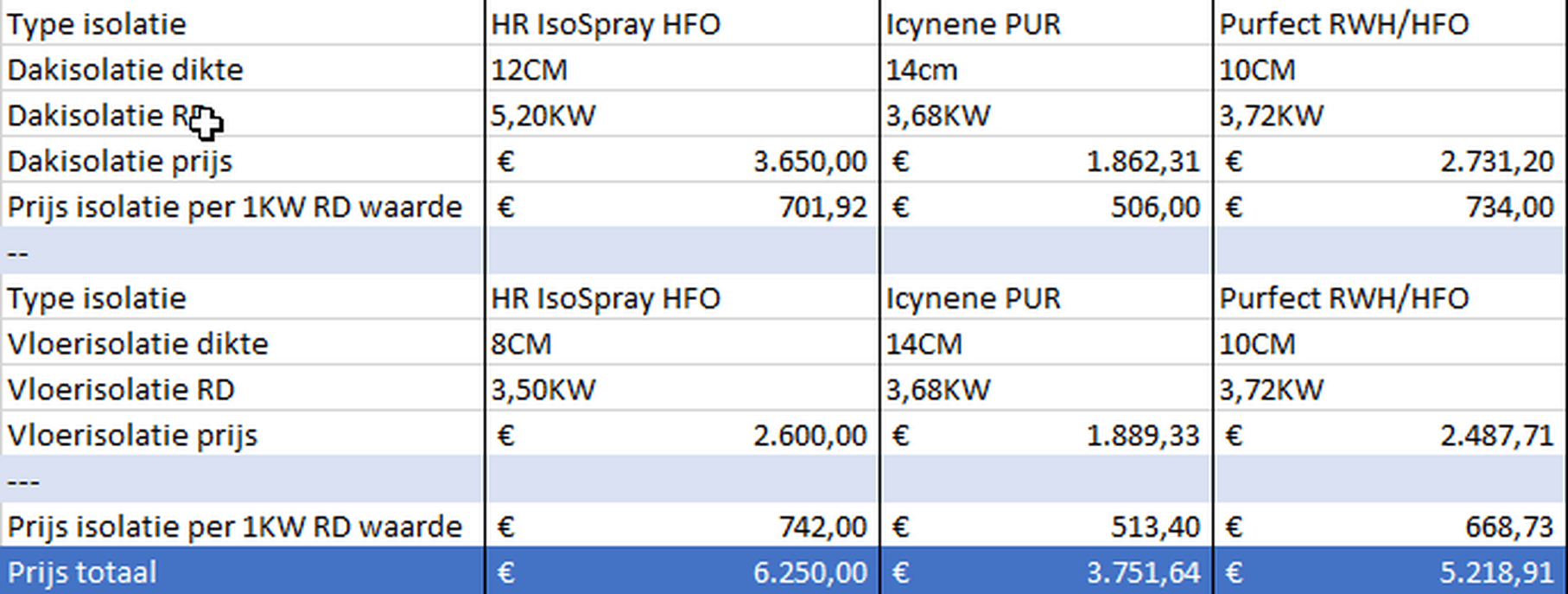Select 'Icynene PUR' directly above uppercase 14CM
Image resolution: width=1568 pixels, height=594 pixels.
[1046, 297]
